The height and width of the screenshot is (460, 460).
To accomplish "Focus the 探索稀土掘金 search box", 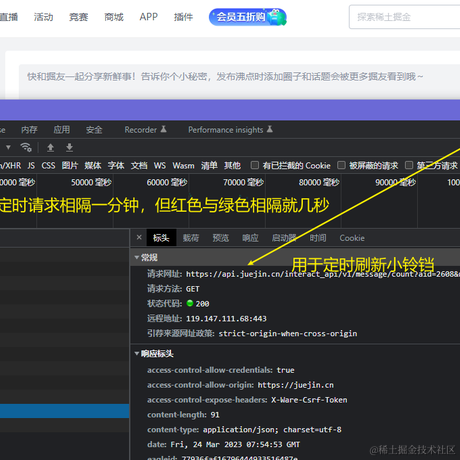I will [x=404, y=17].
